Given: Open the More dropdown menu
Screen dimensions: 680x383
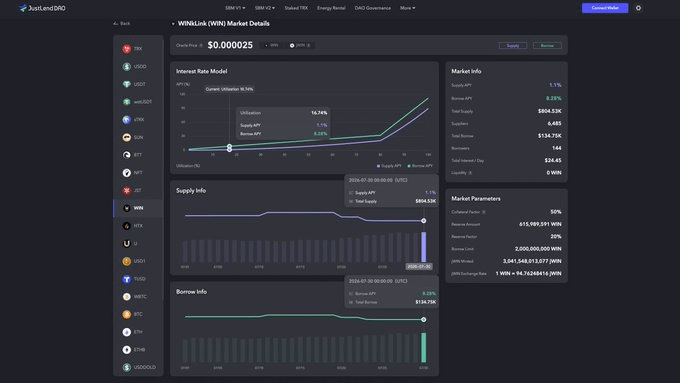Looking at the screenshot, I should [407, 8].
